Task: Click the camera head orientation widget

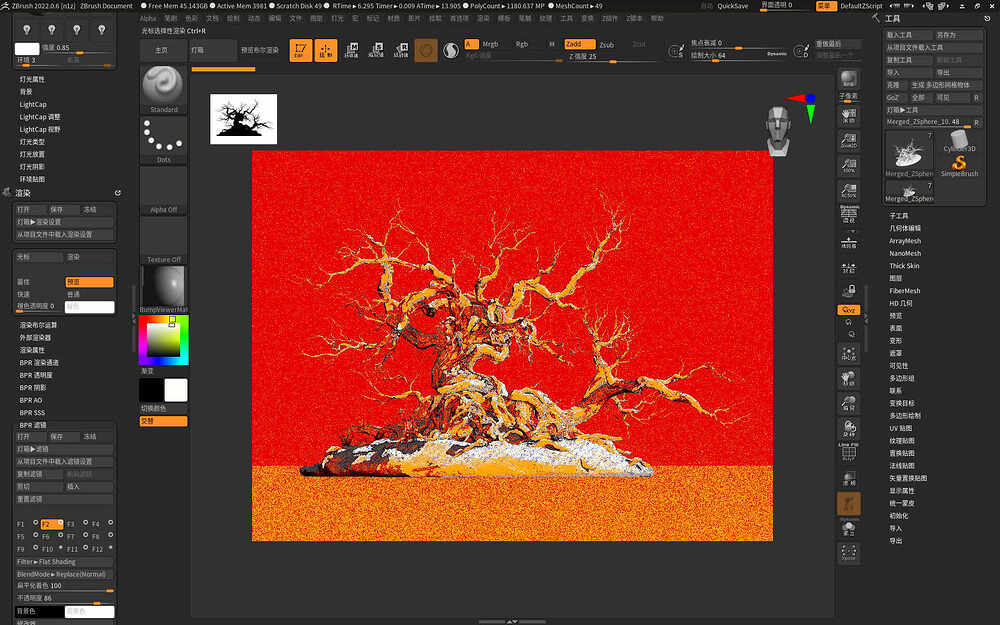Action: click(x=779, y=131)
